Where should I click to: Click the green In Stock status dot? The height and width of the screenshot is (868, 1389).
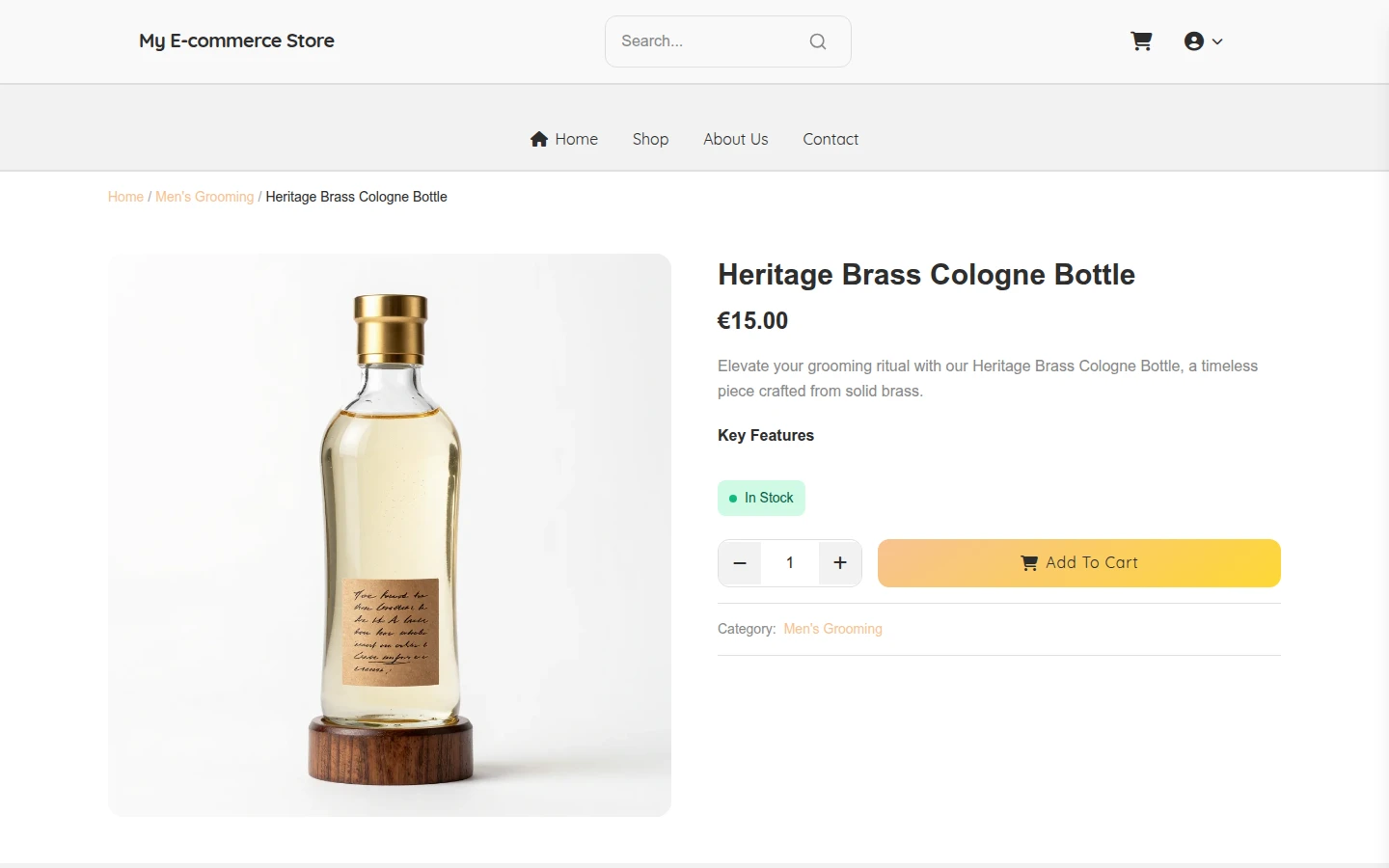coord(733,499)
